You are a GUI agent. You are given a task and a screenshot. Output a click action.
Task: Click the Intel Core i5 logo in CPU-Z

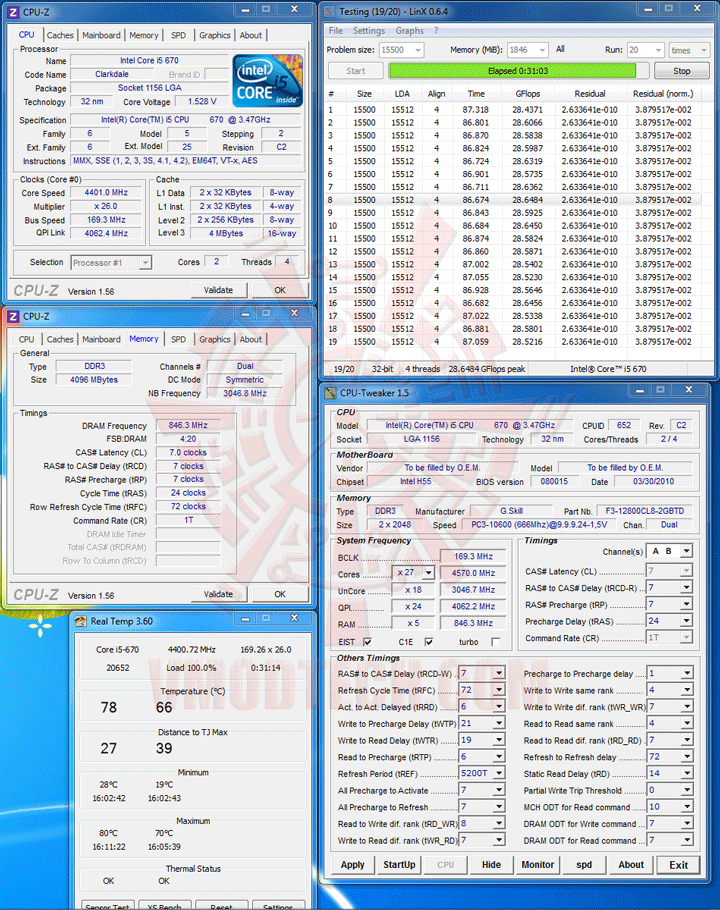tap(267, 81)
